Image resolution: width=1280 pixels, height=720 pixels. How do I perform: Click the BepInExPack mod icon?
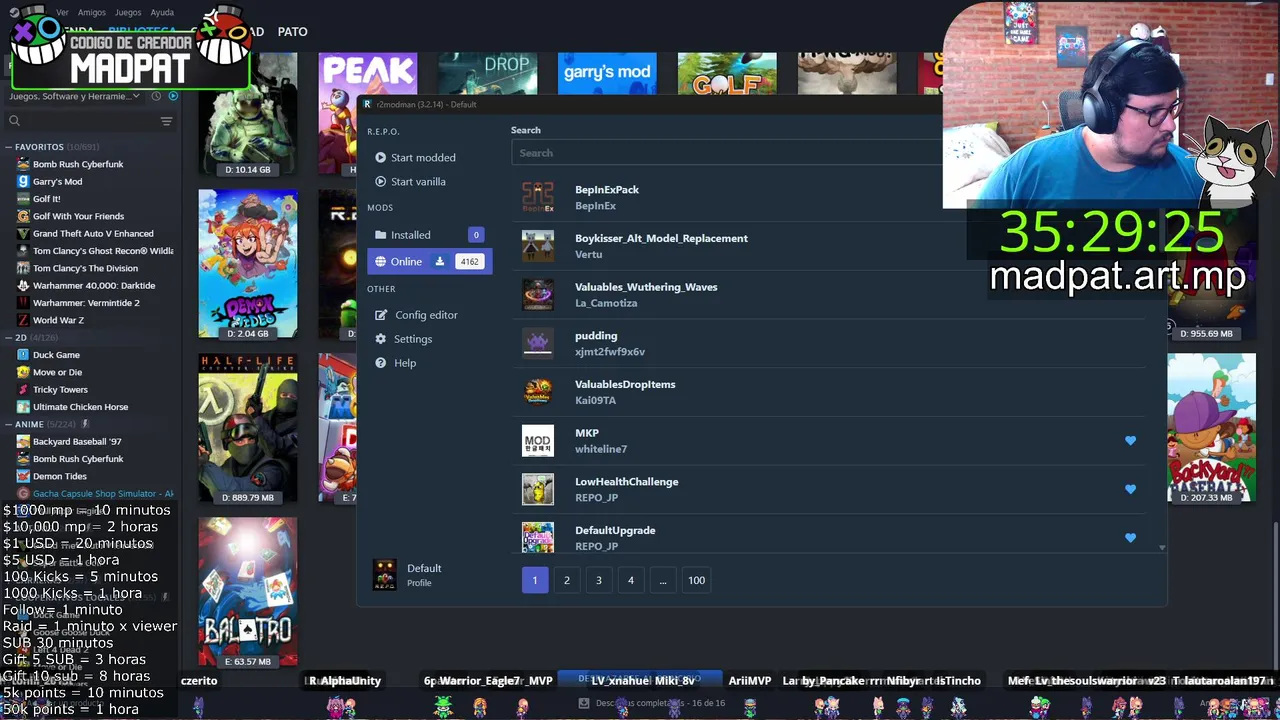pyautogui.click(x=538, y=197)
